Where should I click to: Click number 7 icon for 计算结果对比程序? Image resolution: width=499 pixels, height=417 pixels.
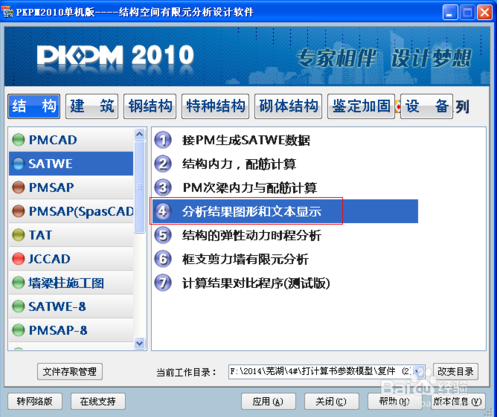click(x=163, y=283)
